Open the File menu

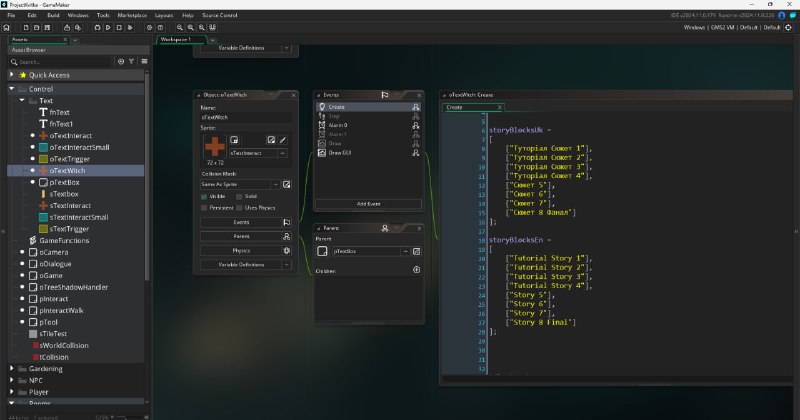tap(11, 15)
